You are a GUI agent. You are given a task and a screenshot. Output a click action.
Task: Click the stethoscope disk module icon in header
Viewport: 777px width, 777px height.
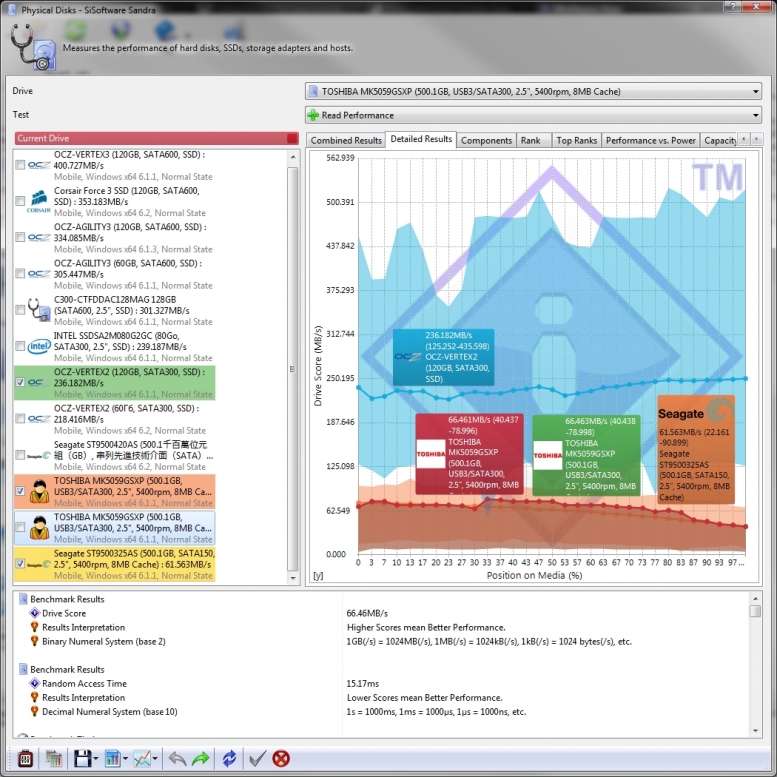tap(33, 47)
